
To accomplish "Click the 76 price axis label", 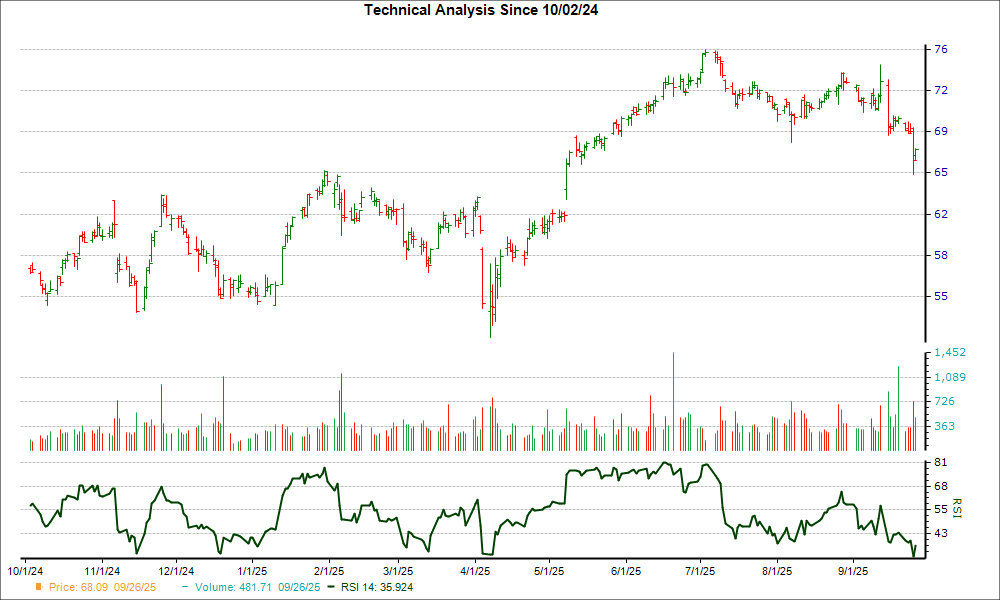I will (941, 49).
